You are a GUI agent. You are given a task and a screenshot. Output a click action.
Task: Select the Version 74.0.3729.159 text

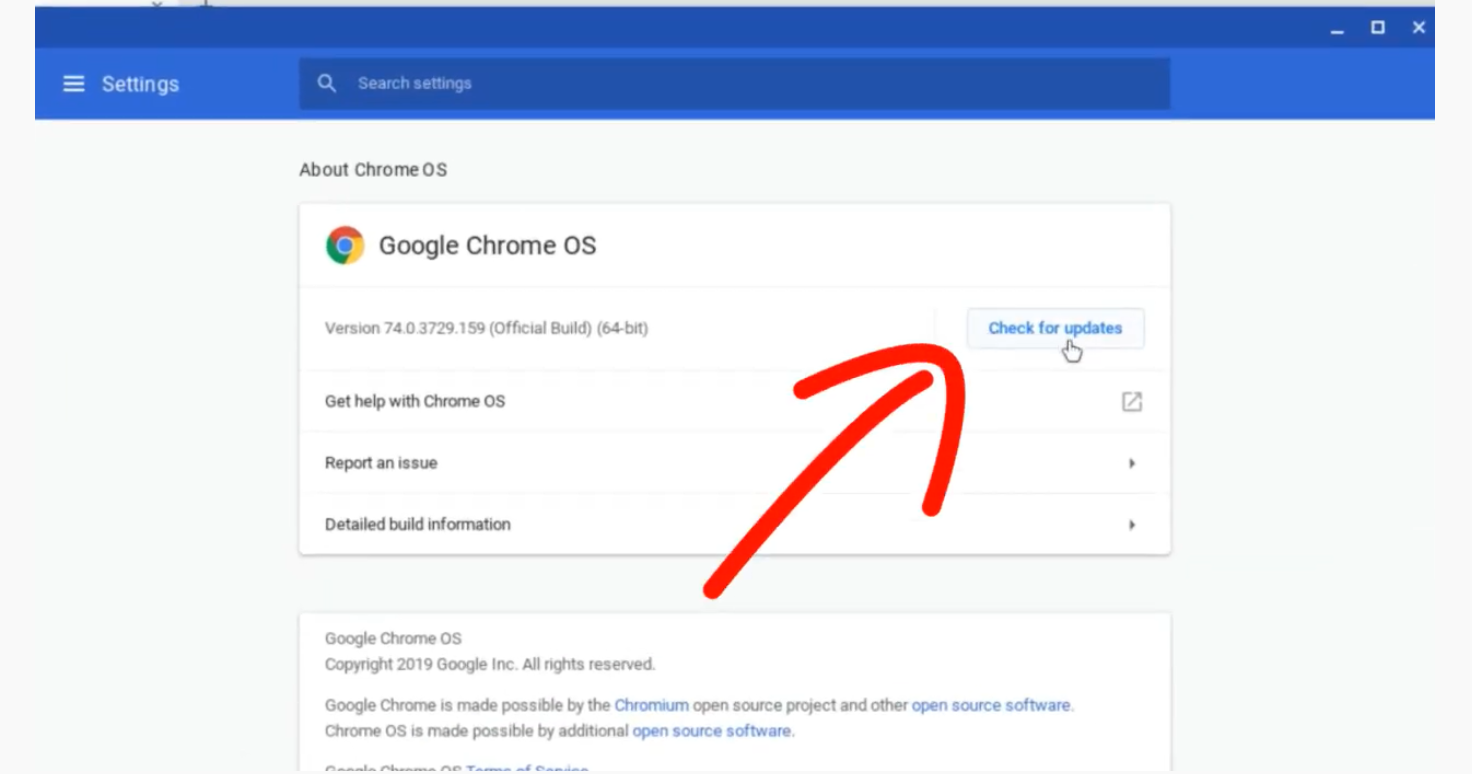[x=486, y=328]
